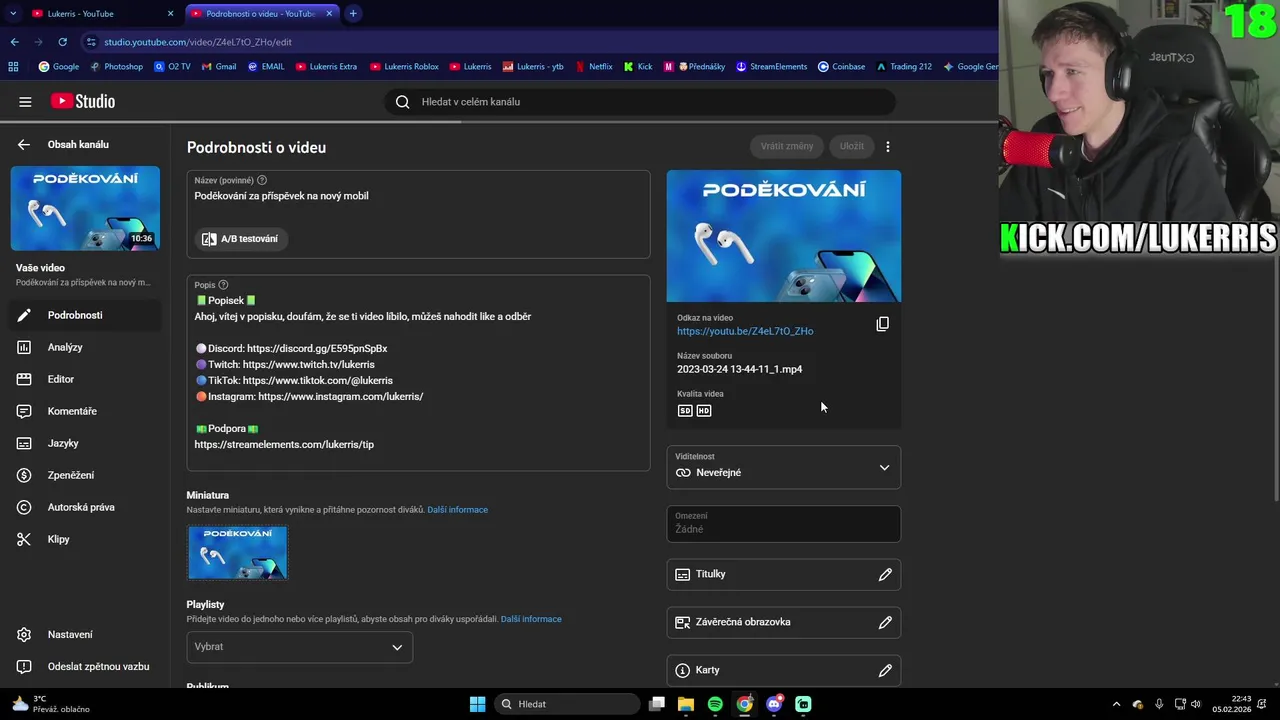Screen dimensions: 1280x720
Task: Close the Podrobnosti o videu browser tab
Action: click(x=329, y=14)
